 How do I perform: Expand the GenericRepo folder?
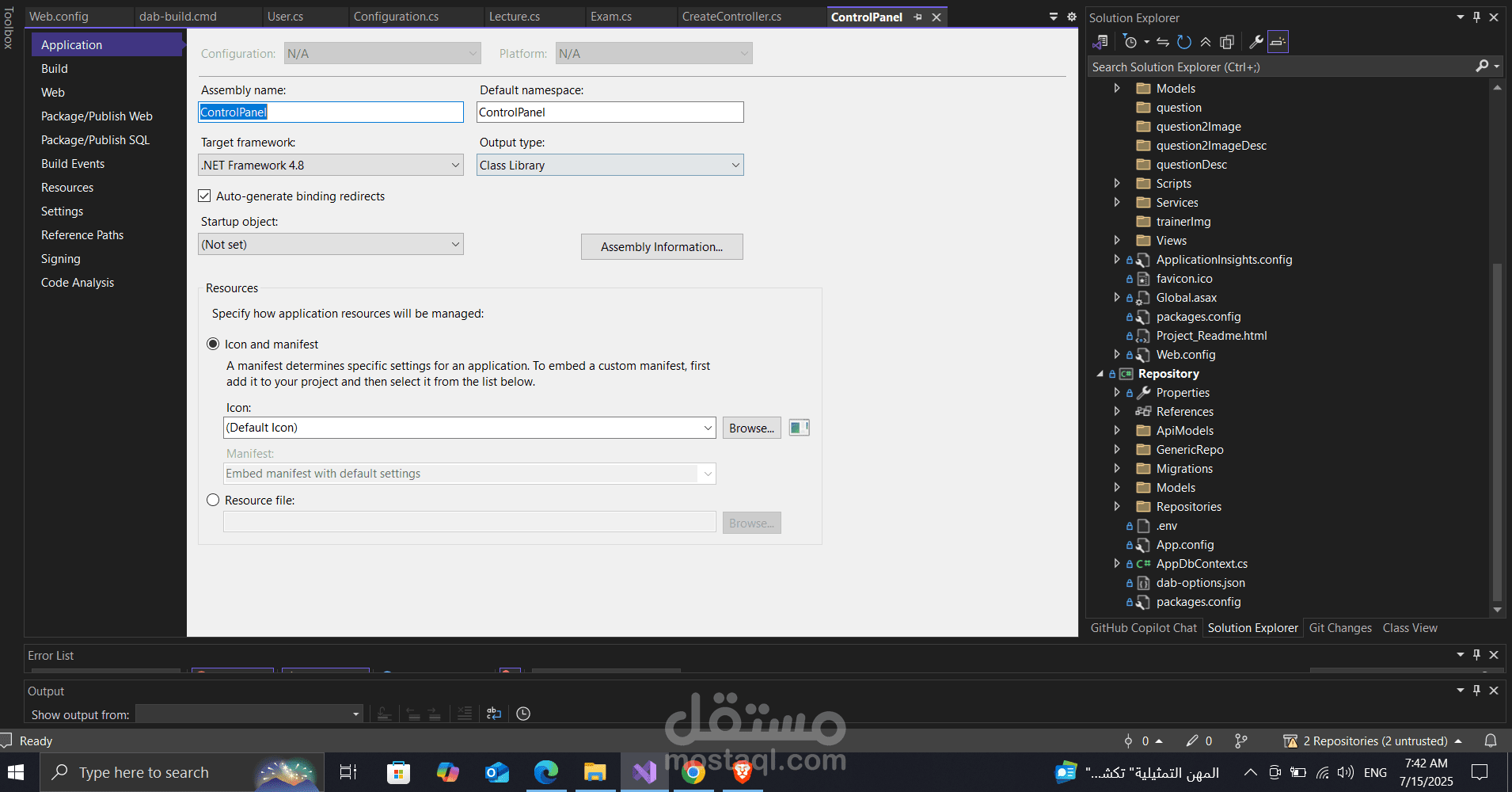point(1117,449)
